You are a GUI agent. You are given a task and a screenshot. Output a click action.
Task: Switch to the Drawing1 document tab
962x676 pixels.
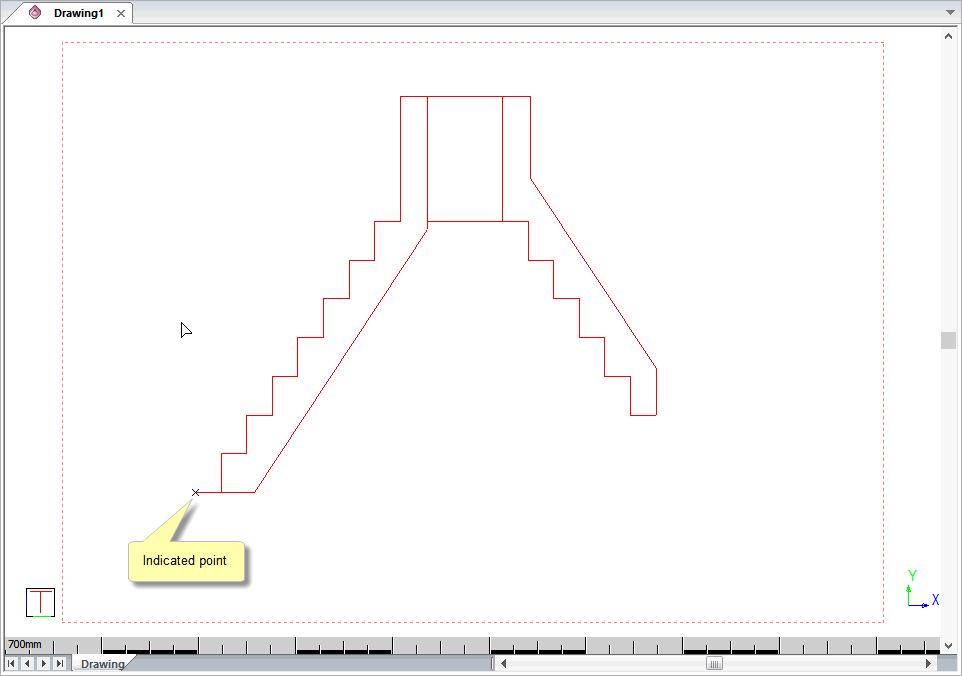click(x=78, y=13)
